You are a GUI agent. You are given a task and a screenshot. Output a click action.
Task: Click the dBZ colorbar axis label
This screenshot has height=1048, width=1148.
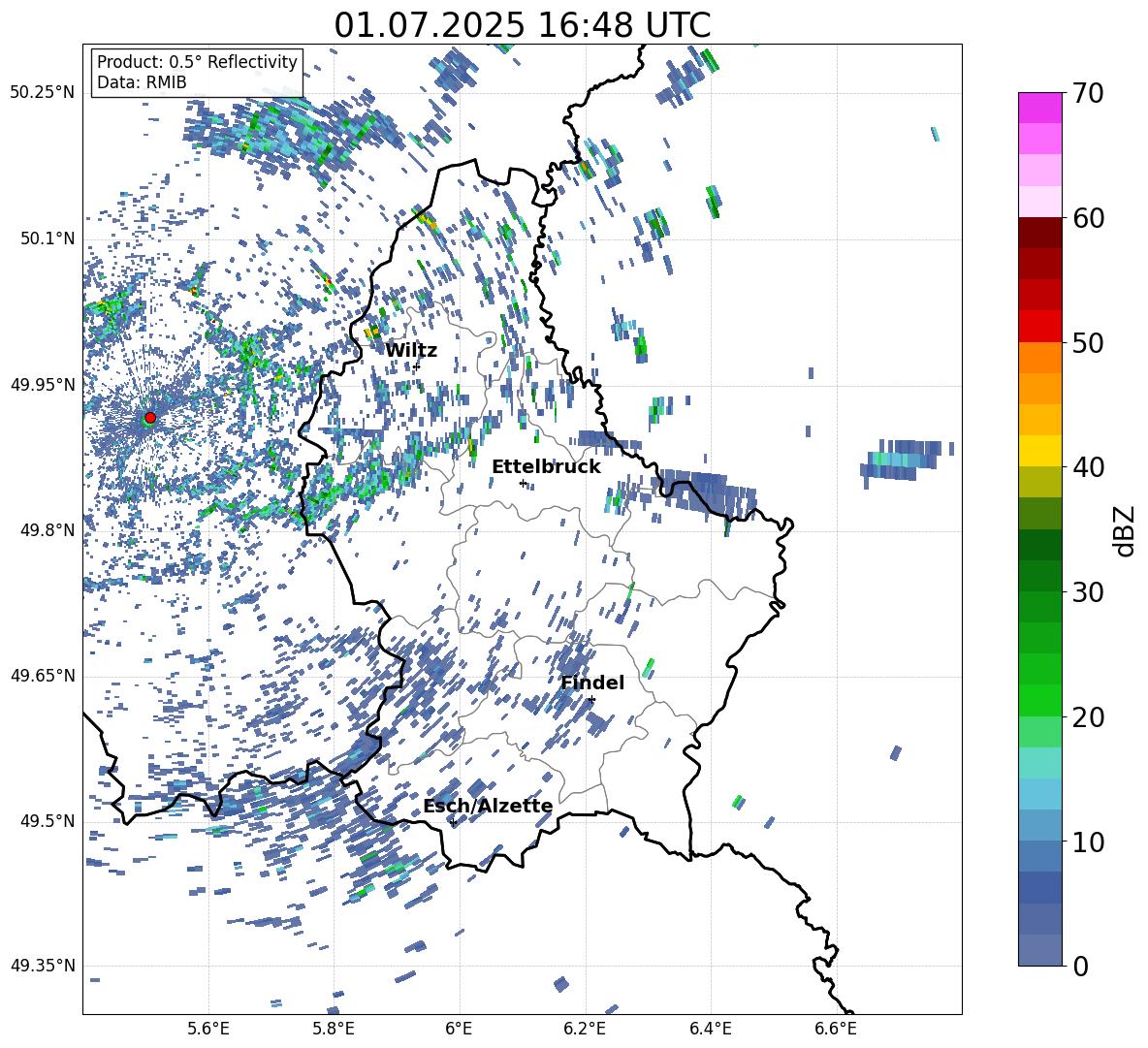[x=1125, y=530]
